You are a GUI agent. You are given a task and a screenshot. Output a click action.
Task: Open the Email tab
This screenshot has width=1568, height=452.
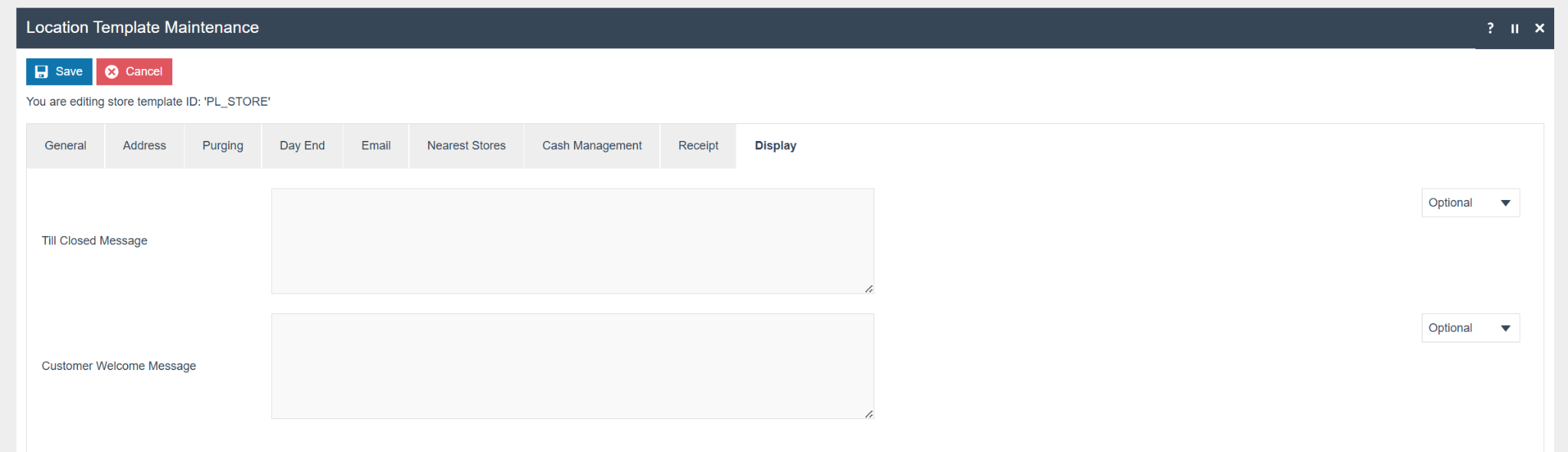(376, 146)
